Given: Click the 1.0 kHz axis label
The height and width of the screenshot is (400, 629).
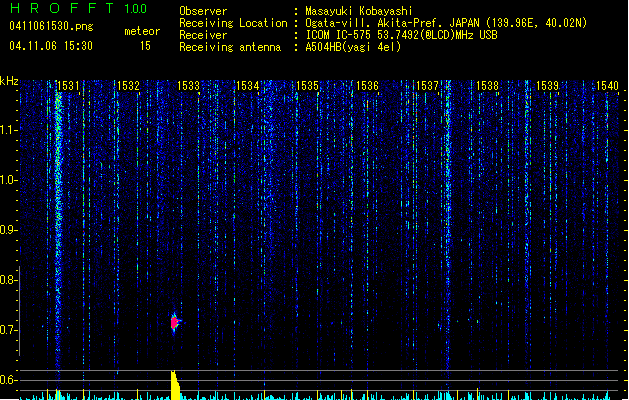Looking at the screenshot, I should pyautogui.click(x=8, y=180).
